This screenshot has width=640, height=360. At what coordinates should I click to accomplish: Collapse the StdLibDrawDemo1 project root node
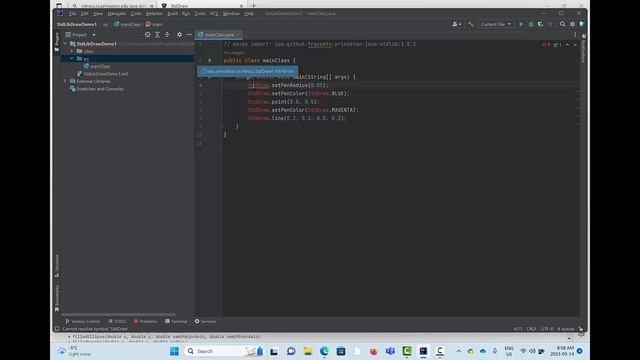pos(65,44)
